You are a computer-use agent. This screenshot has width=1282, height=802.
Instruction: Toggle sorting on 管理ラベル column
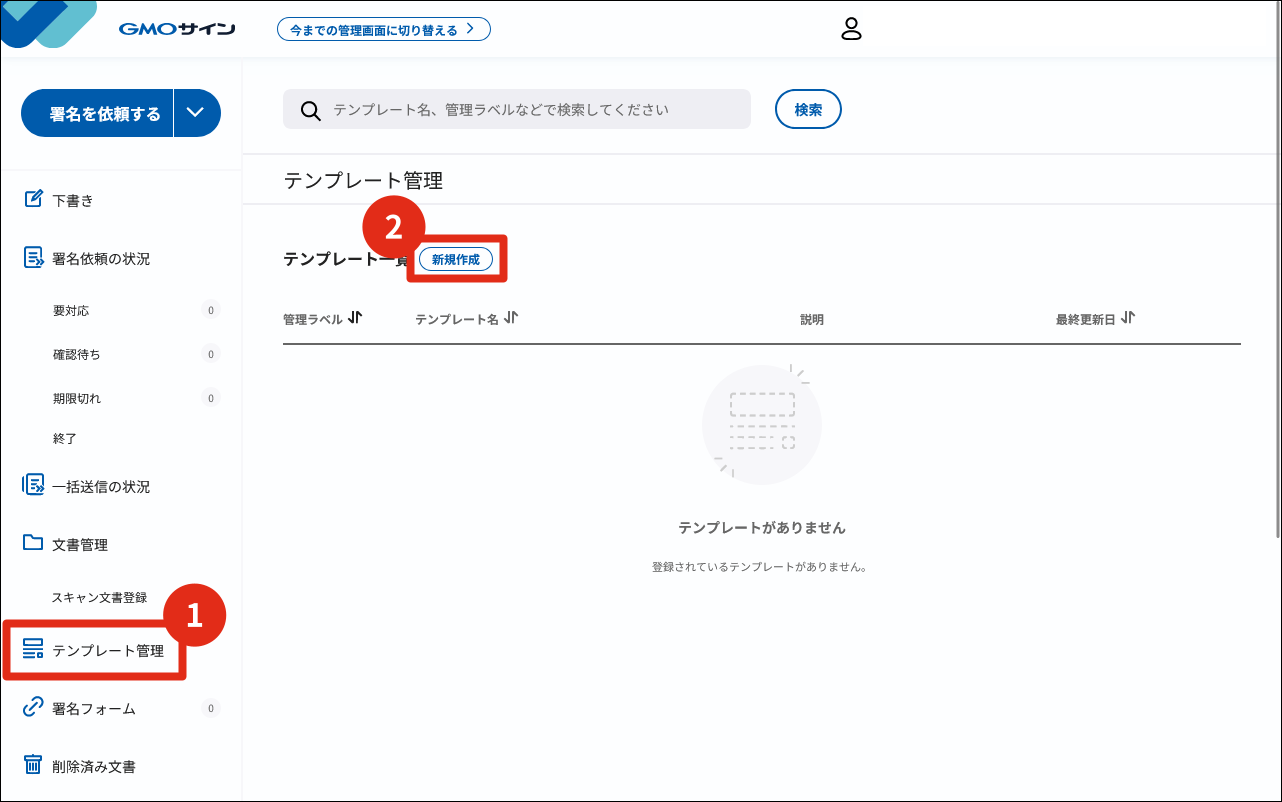coord(355,318)
